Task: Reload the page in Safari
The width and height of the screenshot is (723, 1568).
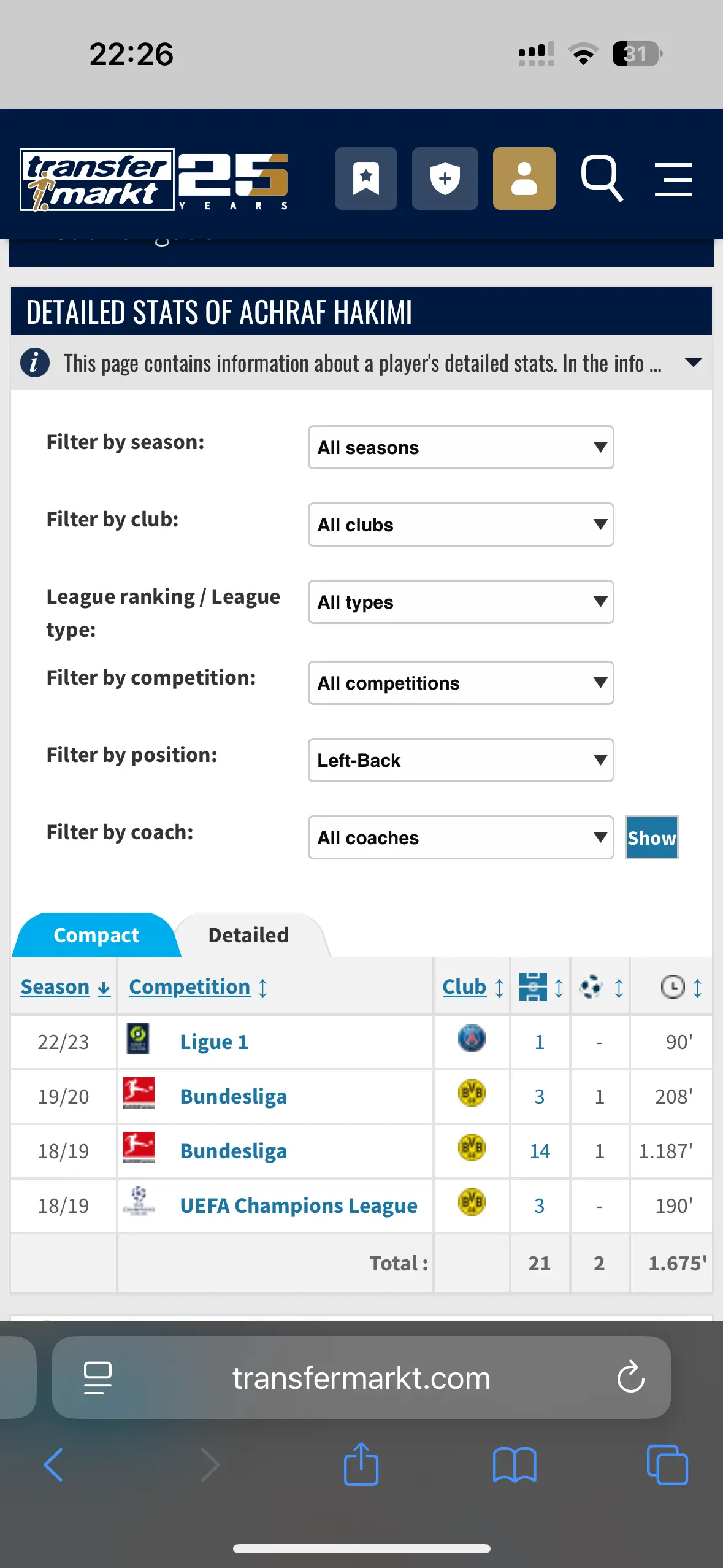Action: pos(630,1377)
